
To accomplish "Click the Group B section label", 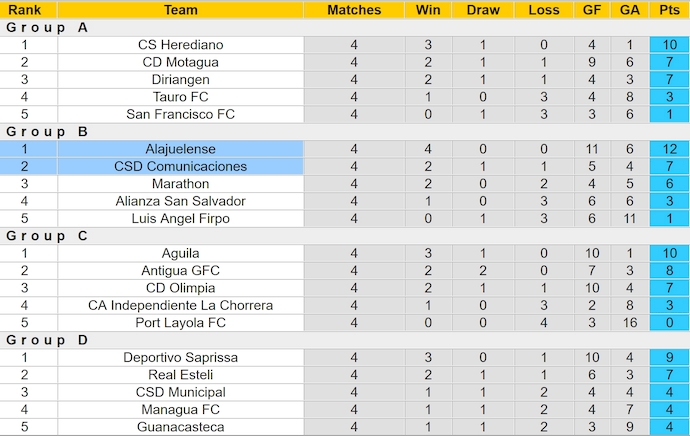I will coord(47,132).
